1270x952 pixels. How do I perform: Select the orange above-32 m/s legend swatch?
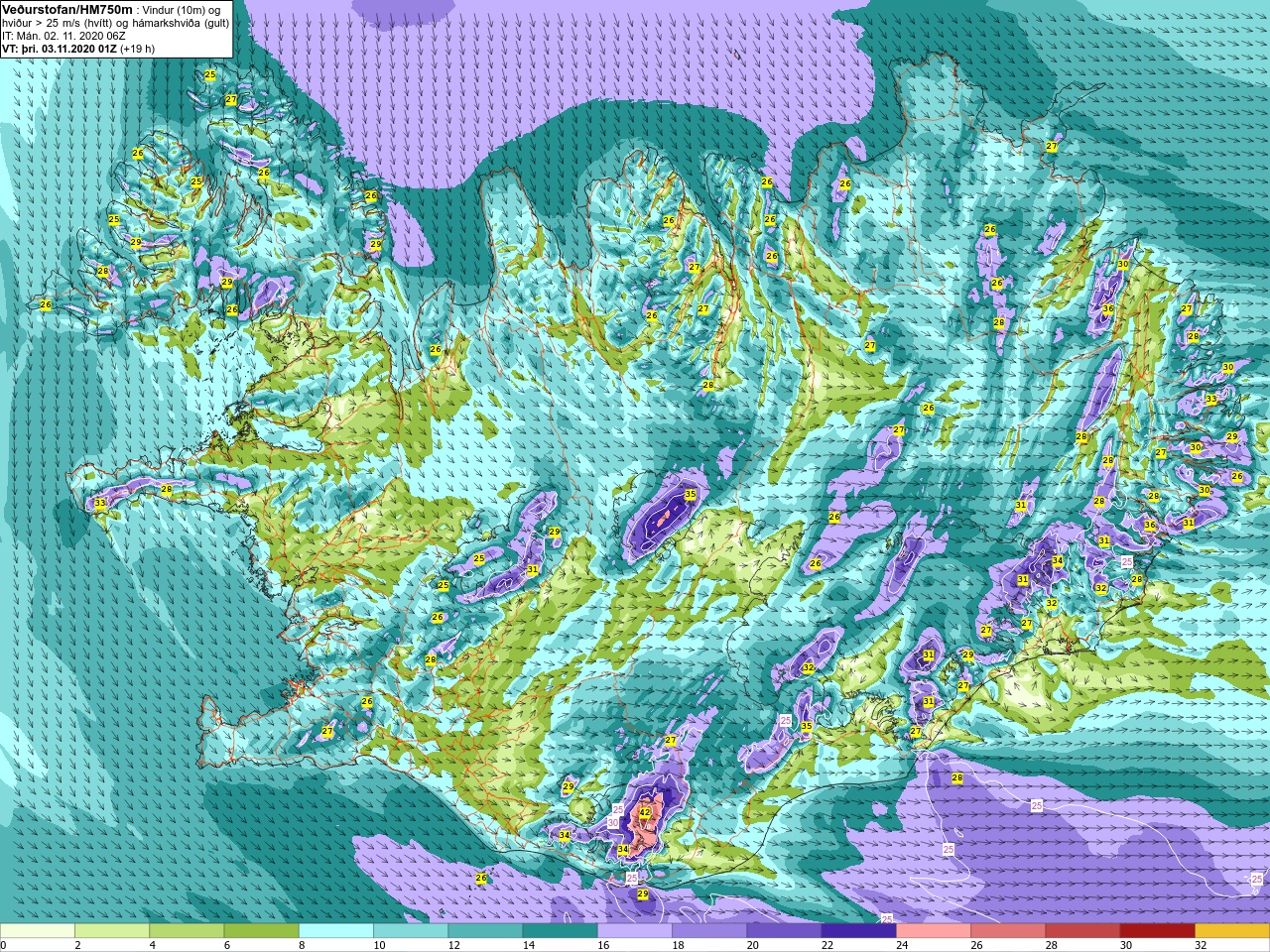point(1232,931)
